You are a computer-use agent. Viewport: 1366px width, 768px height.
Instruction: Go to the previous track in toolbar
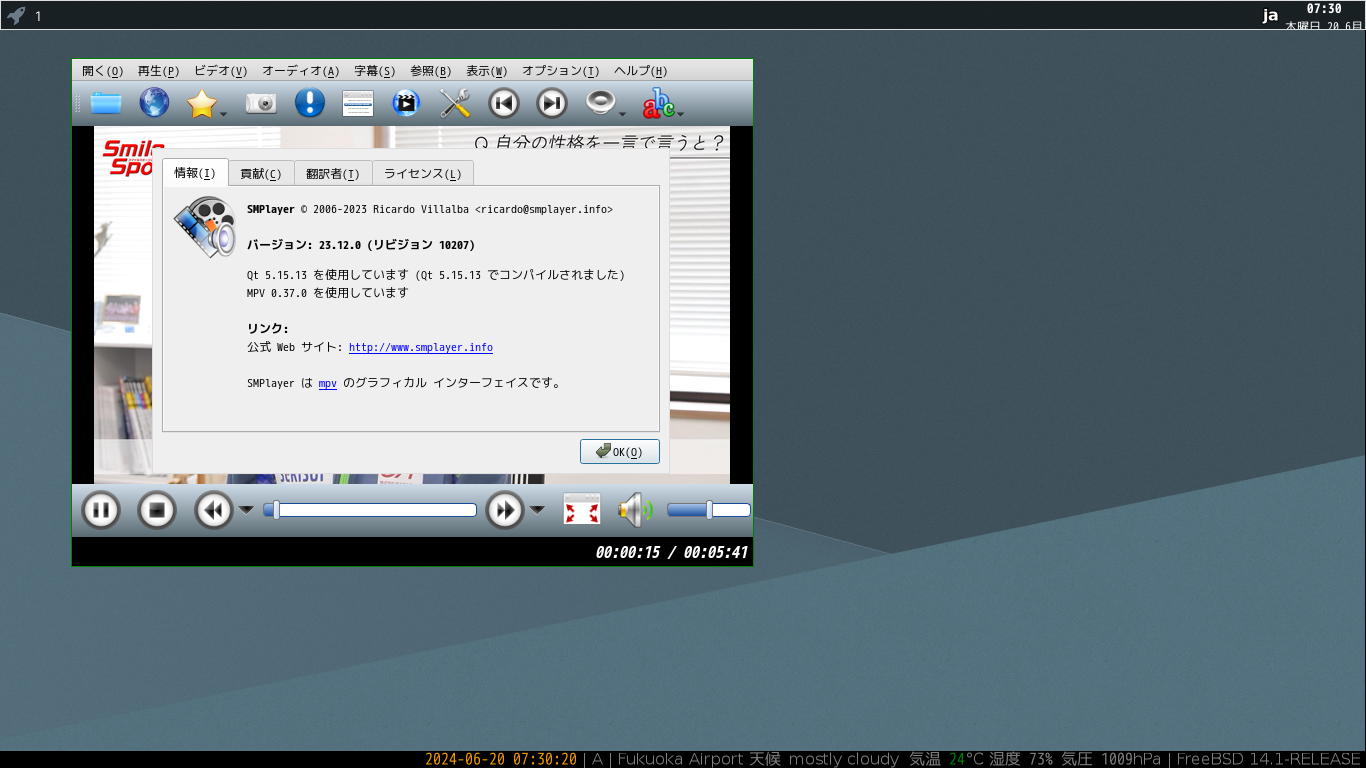point(504,103)
